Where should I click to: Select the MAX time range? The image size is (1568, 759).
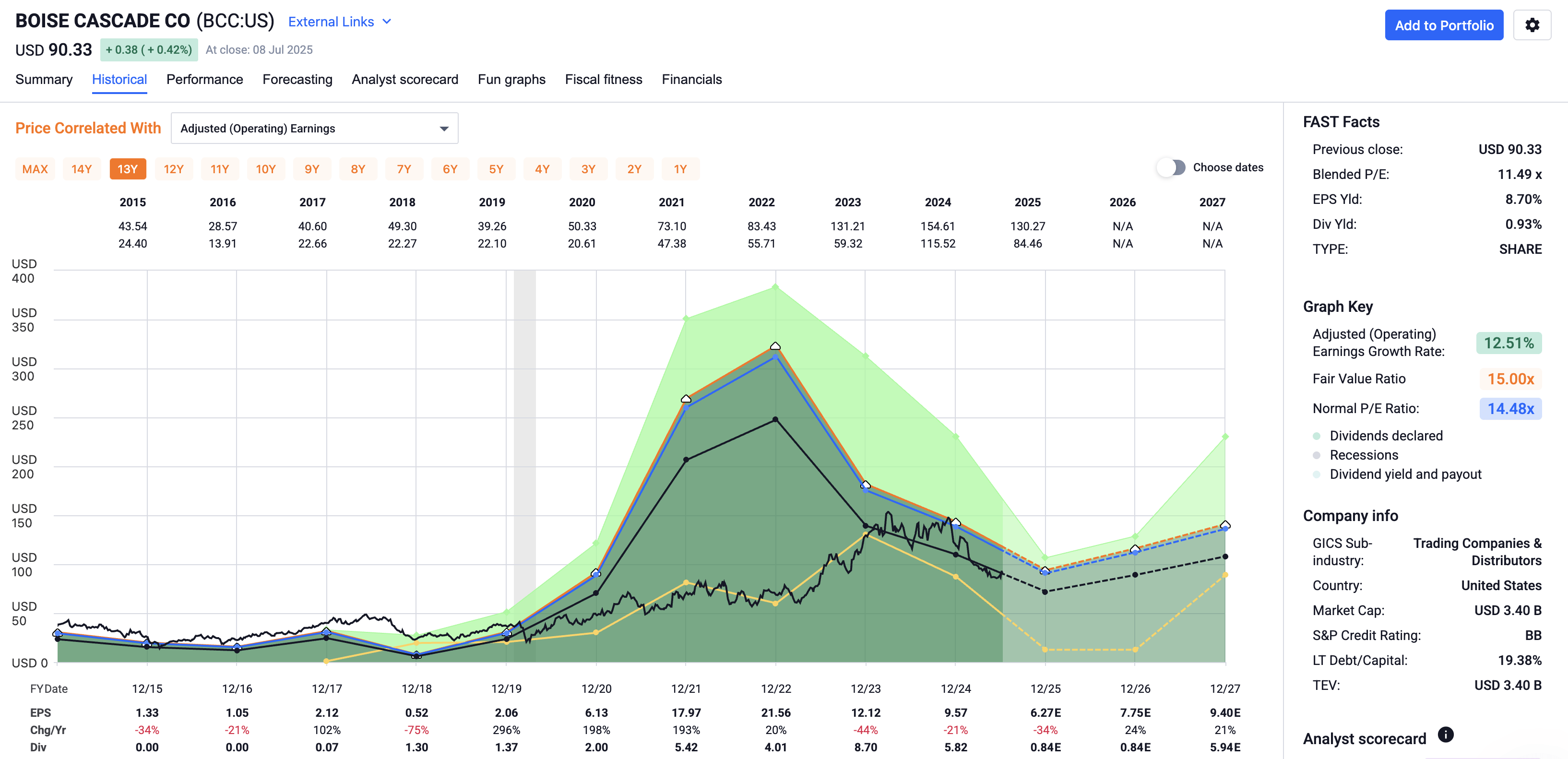click(35, 168)
